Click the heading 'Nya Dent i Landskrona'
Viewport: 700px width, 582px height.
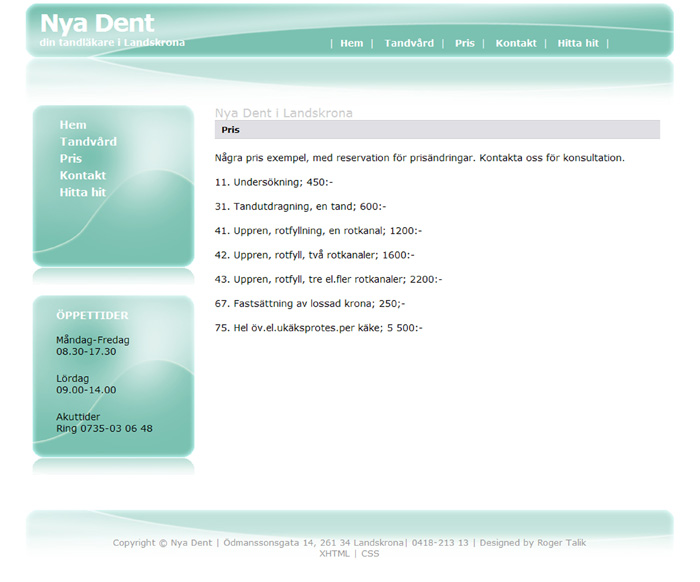(283, 113)
